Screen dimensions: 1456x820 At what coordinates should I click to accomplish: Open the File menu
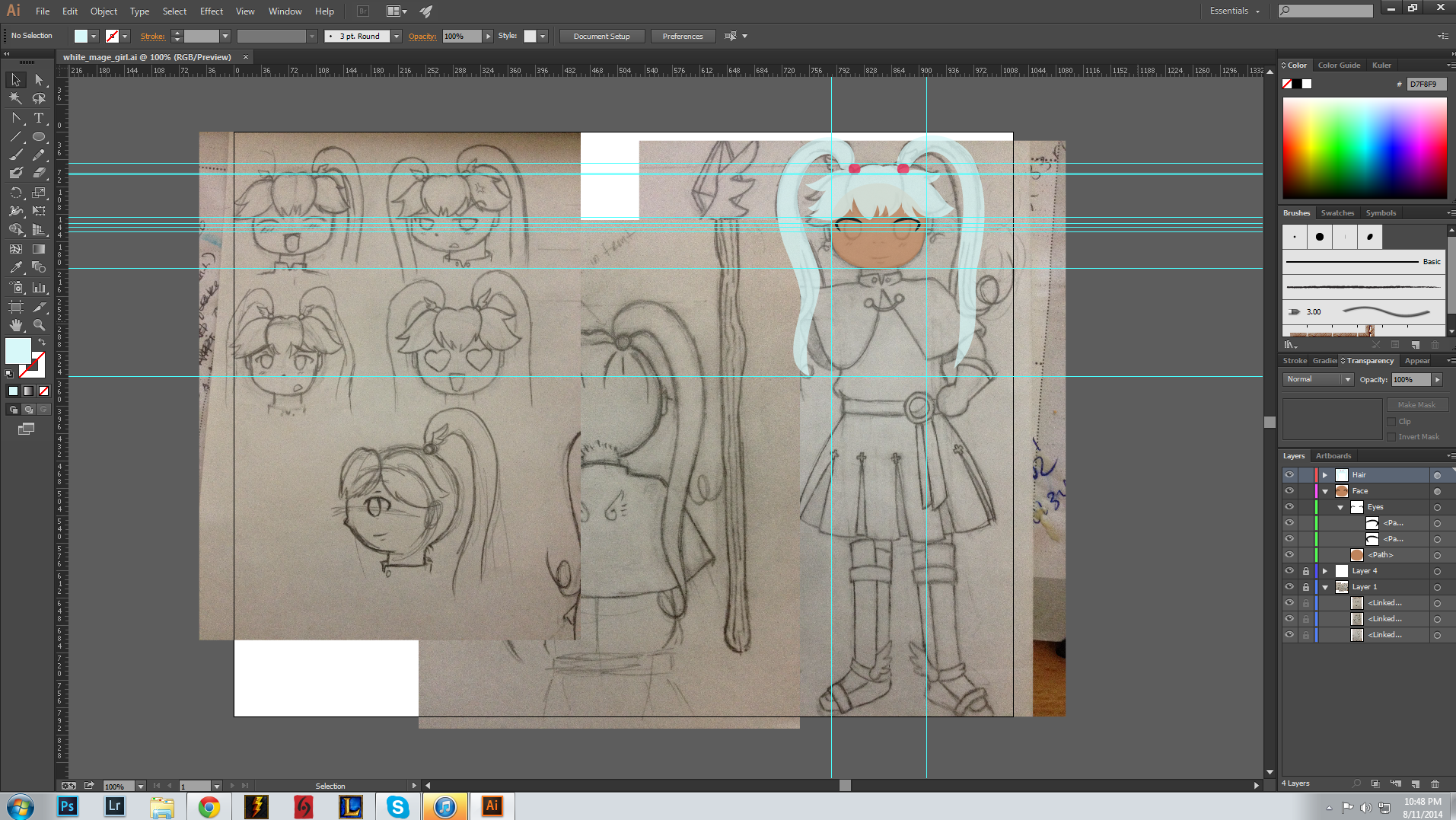43,11
